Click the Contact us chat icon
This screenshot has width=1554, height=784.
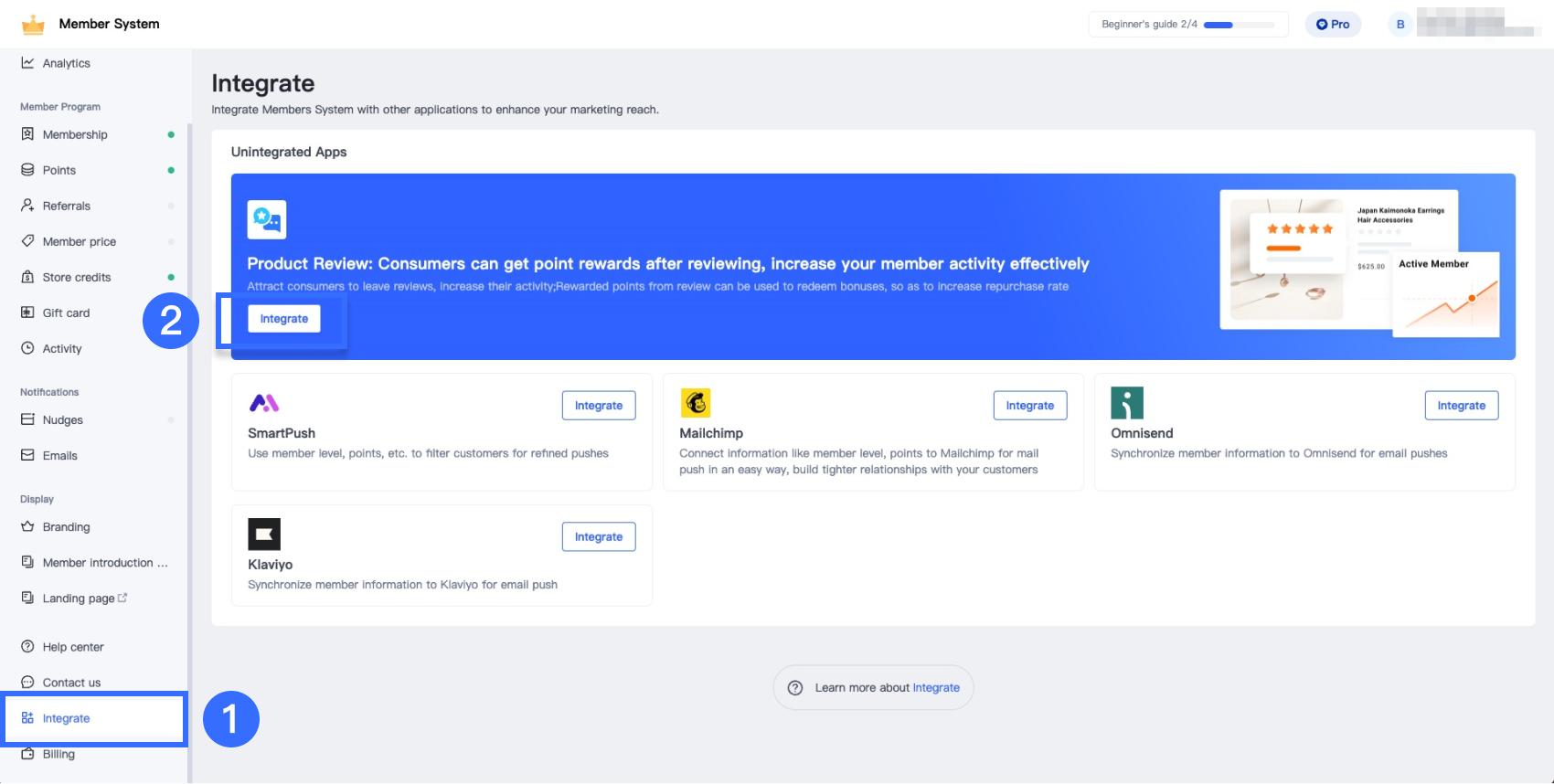pos(27,682)
